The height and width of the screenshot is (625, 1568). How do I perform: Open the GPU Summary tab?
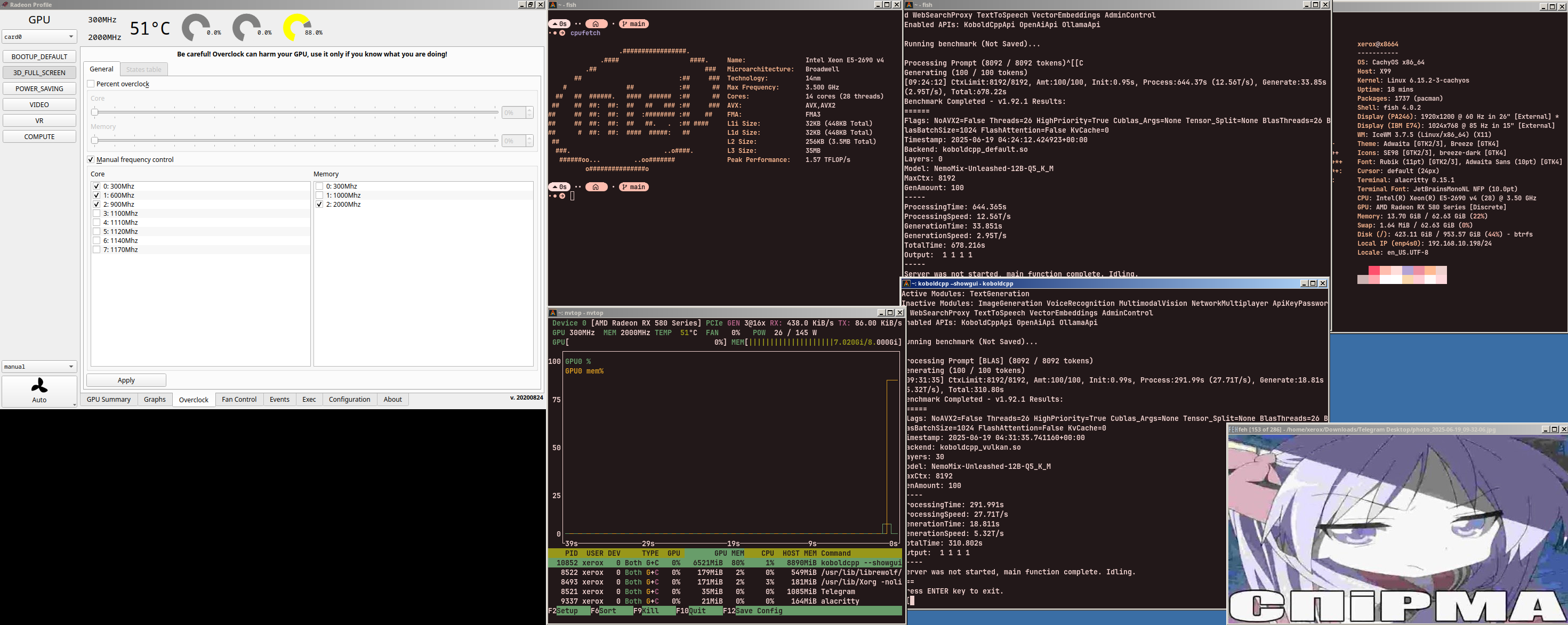(108, 400)
